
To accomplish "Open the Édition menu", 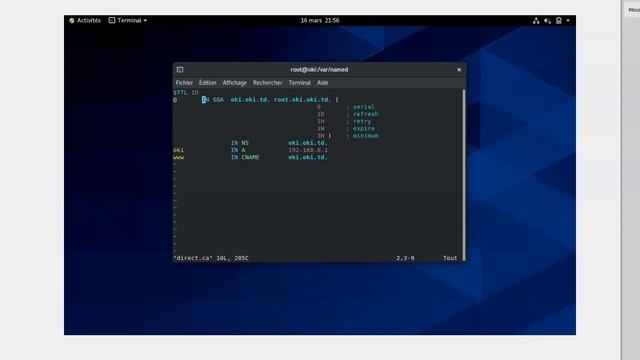I will click(x=207, y=83).
